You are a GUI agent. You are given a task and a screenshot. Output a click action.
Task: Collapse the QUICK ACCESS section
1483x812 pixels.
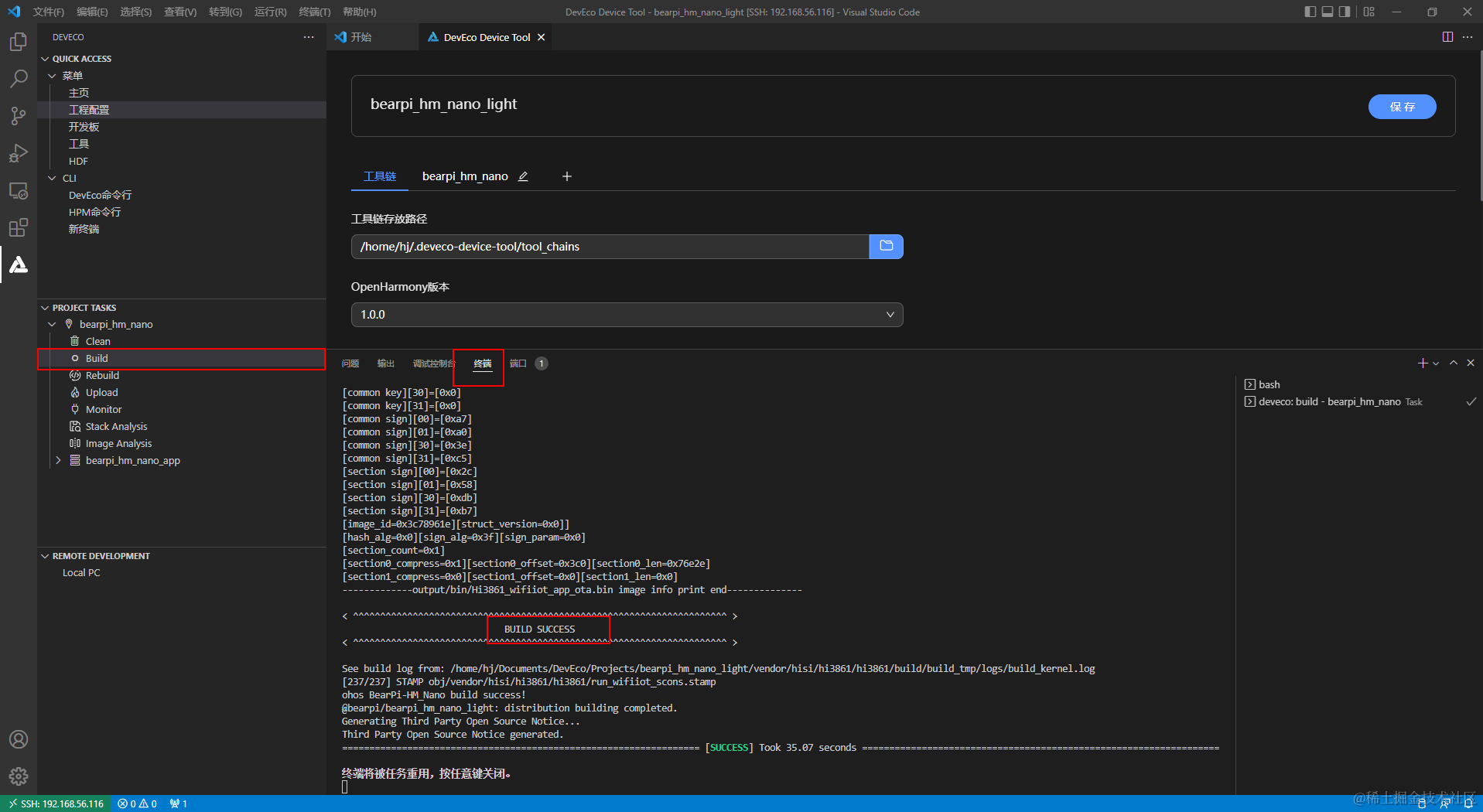pos(45,59)
